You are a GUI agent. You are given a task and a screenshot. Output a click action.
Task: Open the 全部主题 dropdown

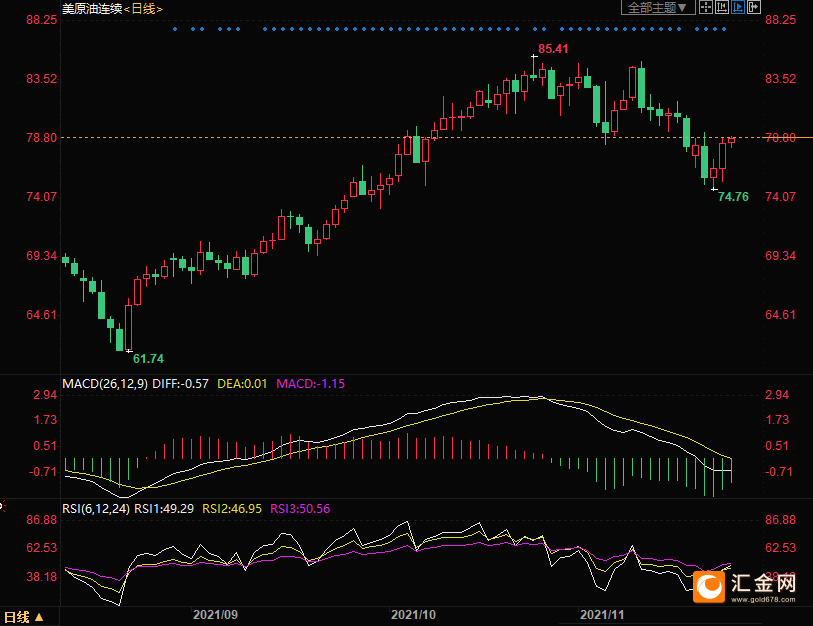[x=657, y=8]
